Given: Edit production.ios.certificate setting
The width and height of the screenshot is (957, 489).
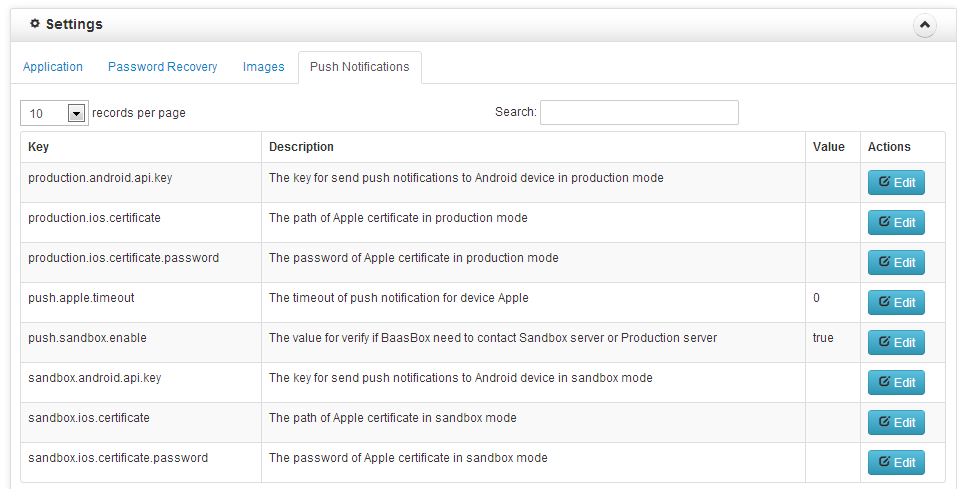Looking at the screenshot, I should 896,222.
